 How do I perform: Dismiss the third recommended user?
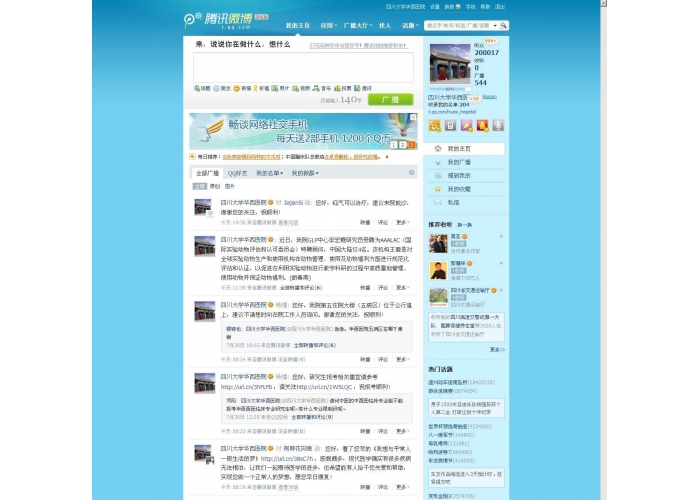(501, 290)
